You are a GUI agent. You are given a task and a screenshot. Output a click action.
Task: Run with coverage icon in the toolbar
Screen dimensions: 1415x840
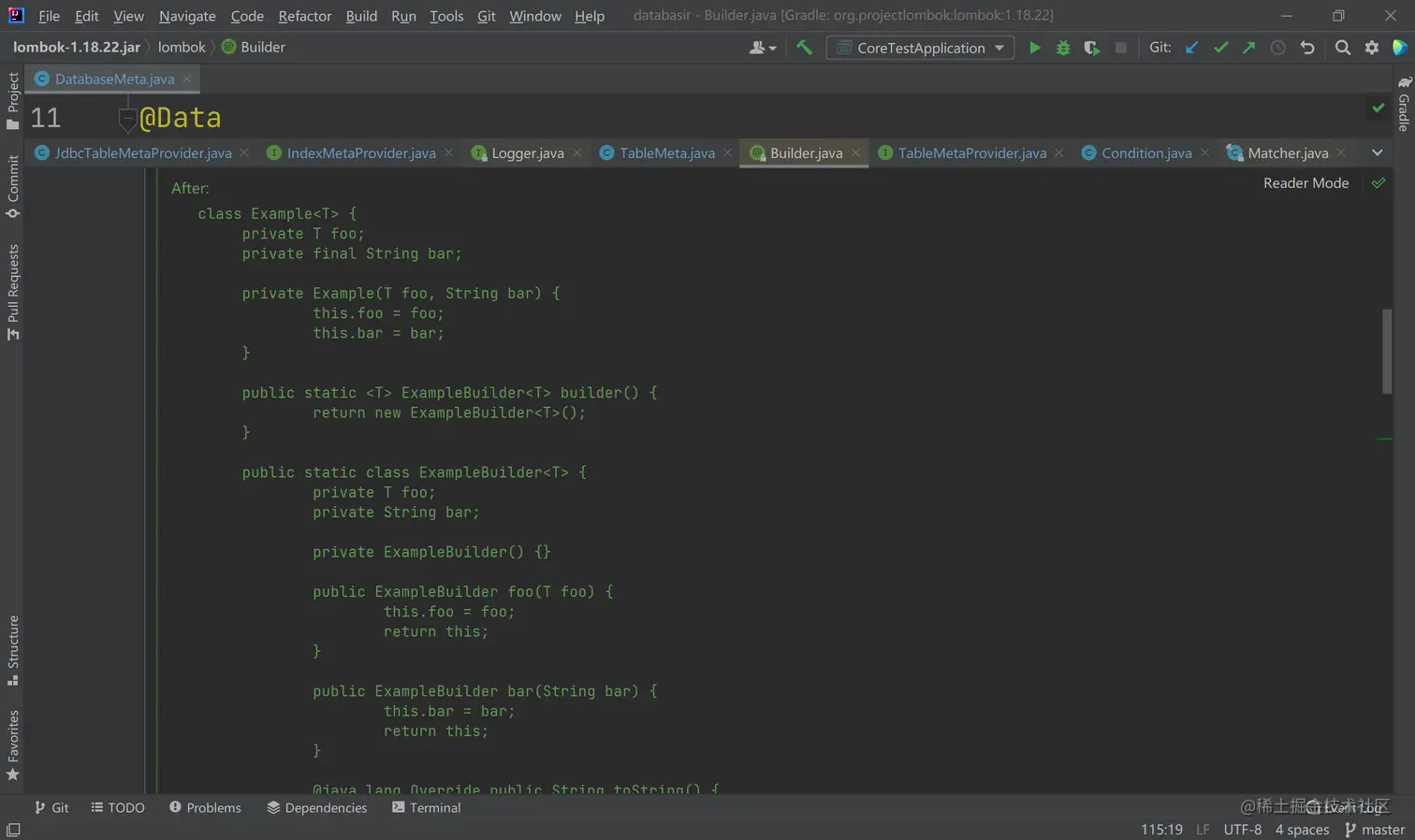pos(1092,48)
